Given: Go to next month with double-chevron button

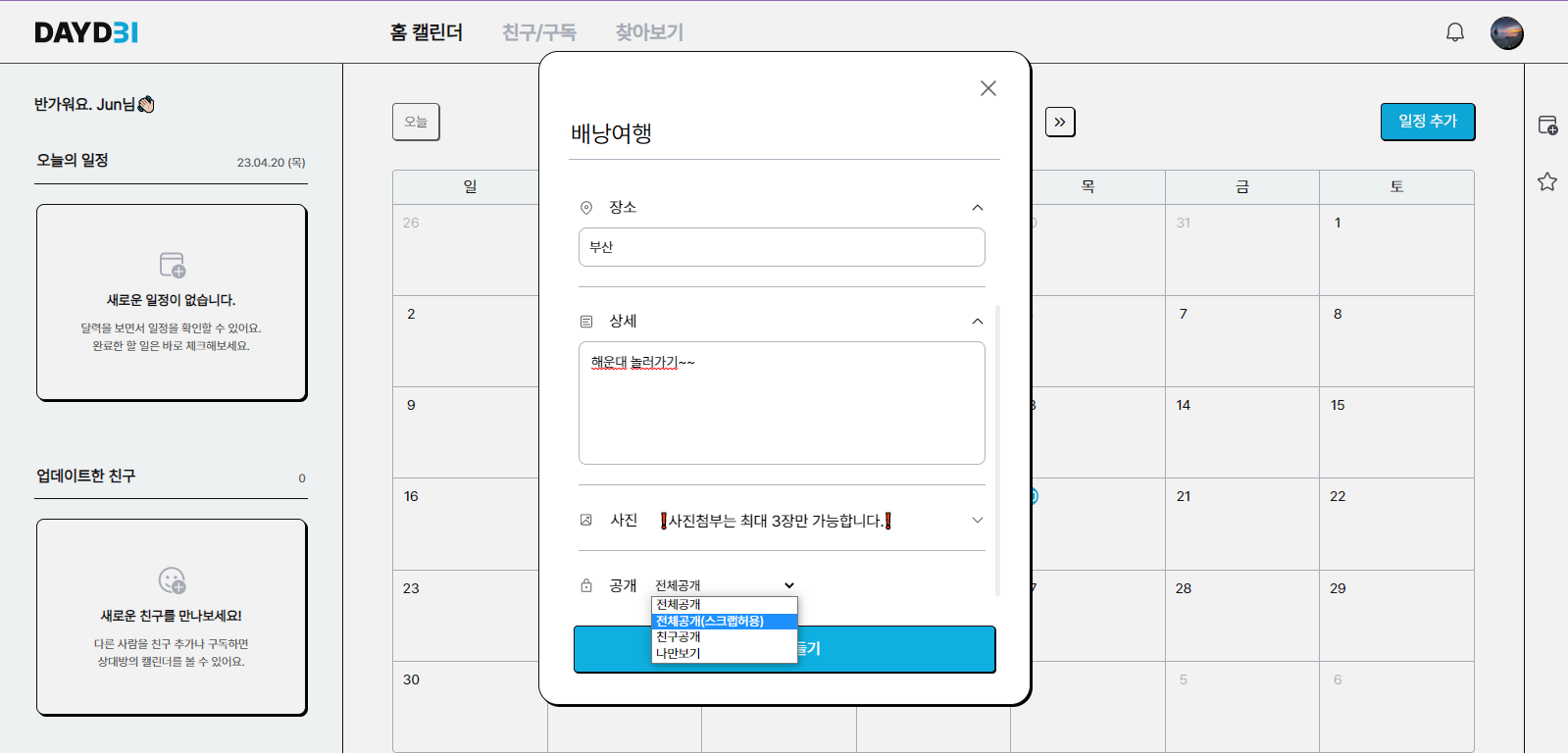Looking at the screenshot, I should click(x=1060, y=122).
